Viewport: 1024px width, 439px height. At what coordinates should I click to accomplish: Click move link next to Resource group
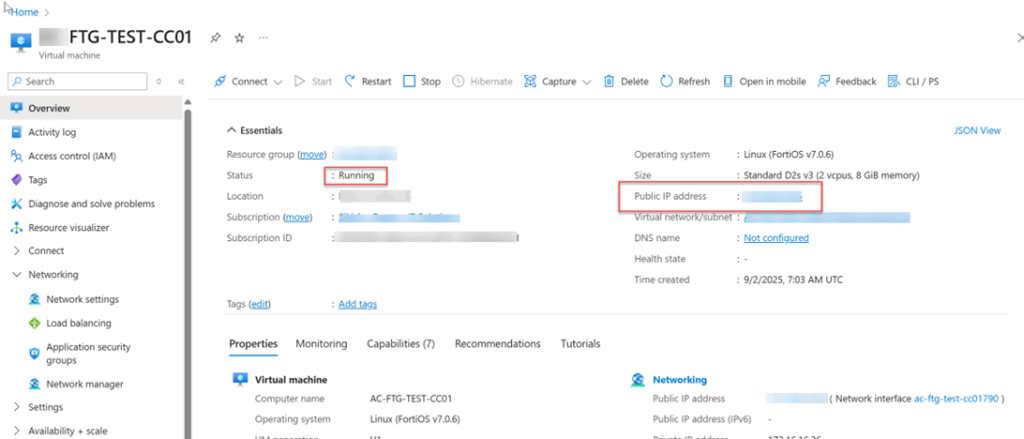coord(312,155)
